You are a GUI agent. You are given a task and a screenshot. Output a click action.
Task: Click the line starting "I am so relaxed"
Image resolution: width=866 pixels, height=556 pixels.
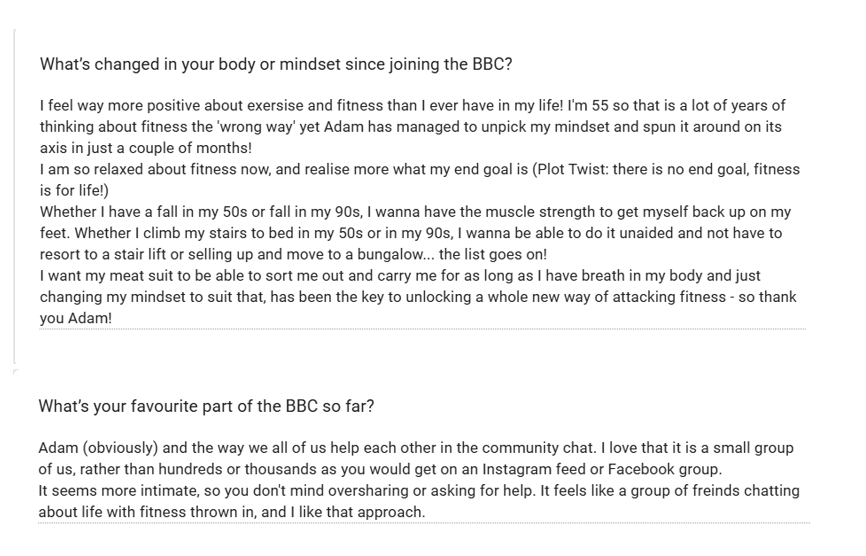(x=419, y=170)
